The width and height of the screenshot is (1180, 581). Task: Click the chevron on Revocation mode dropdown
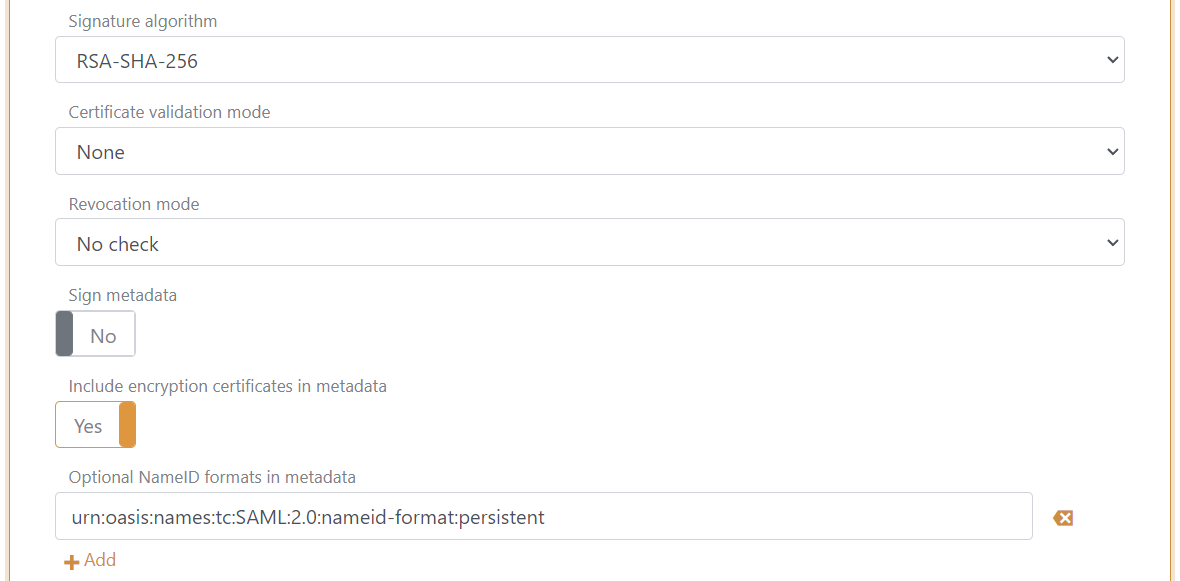[x=1112, y=242]
